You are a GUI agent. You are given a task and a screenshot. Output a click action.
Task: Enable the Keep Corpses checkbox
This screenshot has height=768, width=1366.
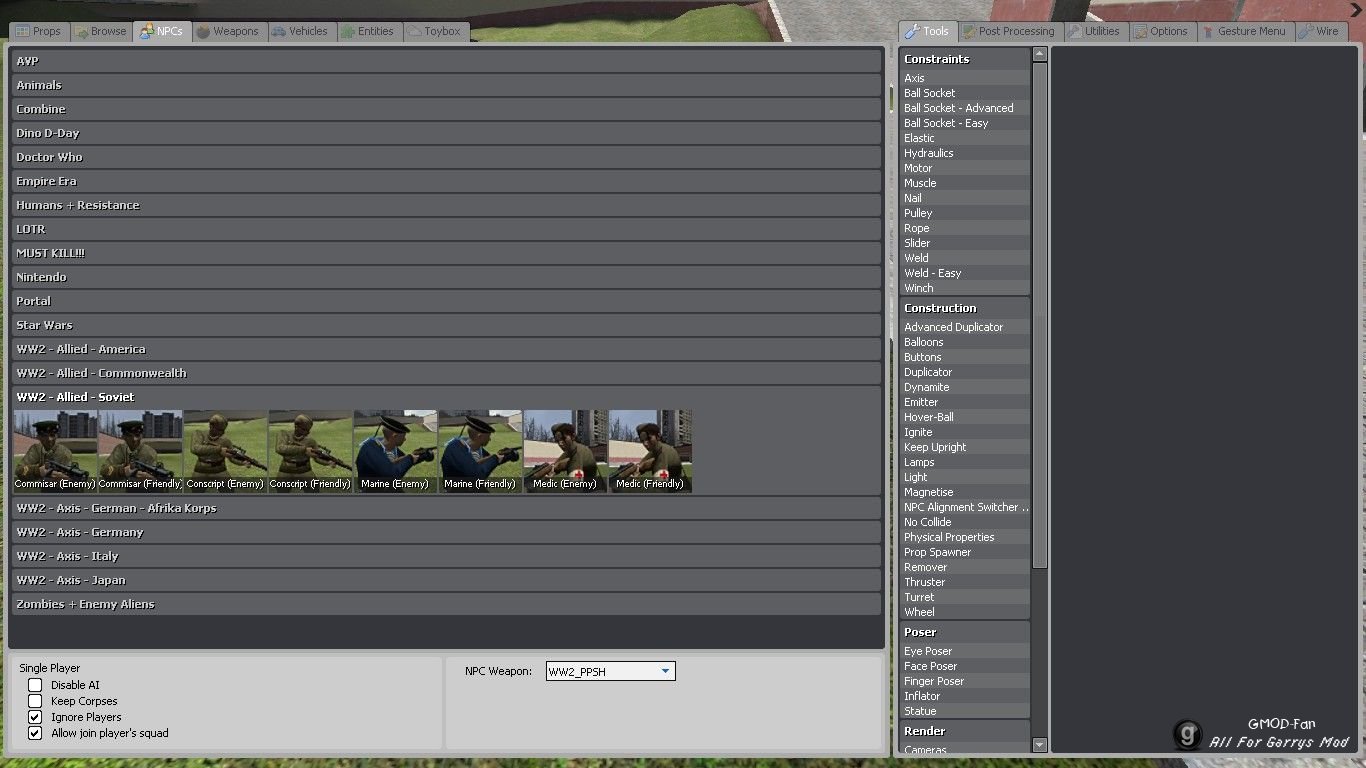tap(35, 701)
